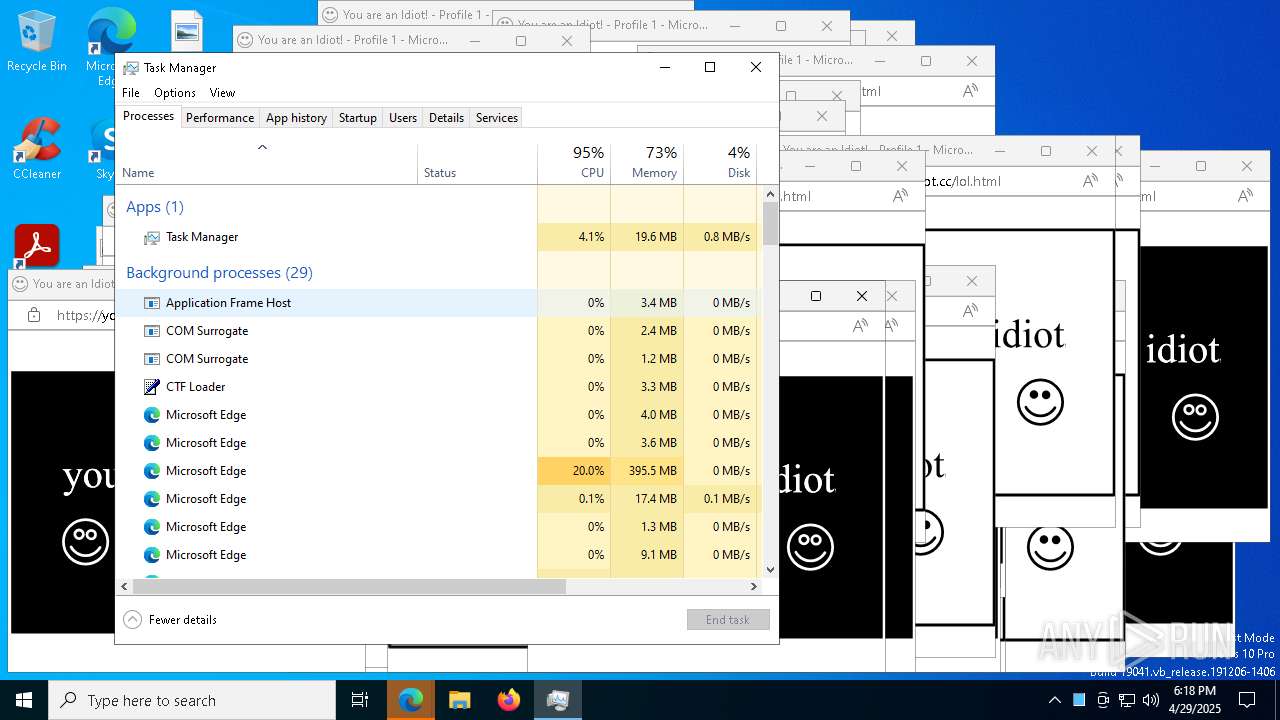Sort by the Name column header
1280x720 pixels.
coord(267,162)
